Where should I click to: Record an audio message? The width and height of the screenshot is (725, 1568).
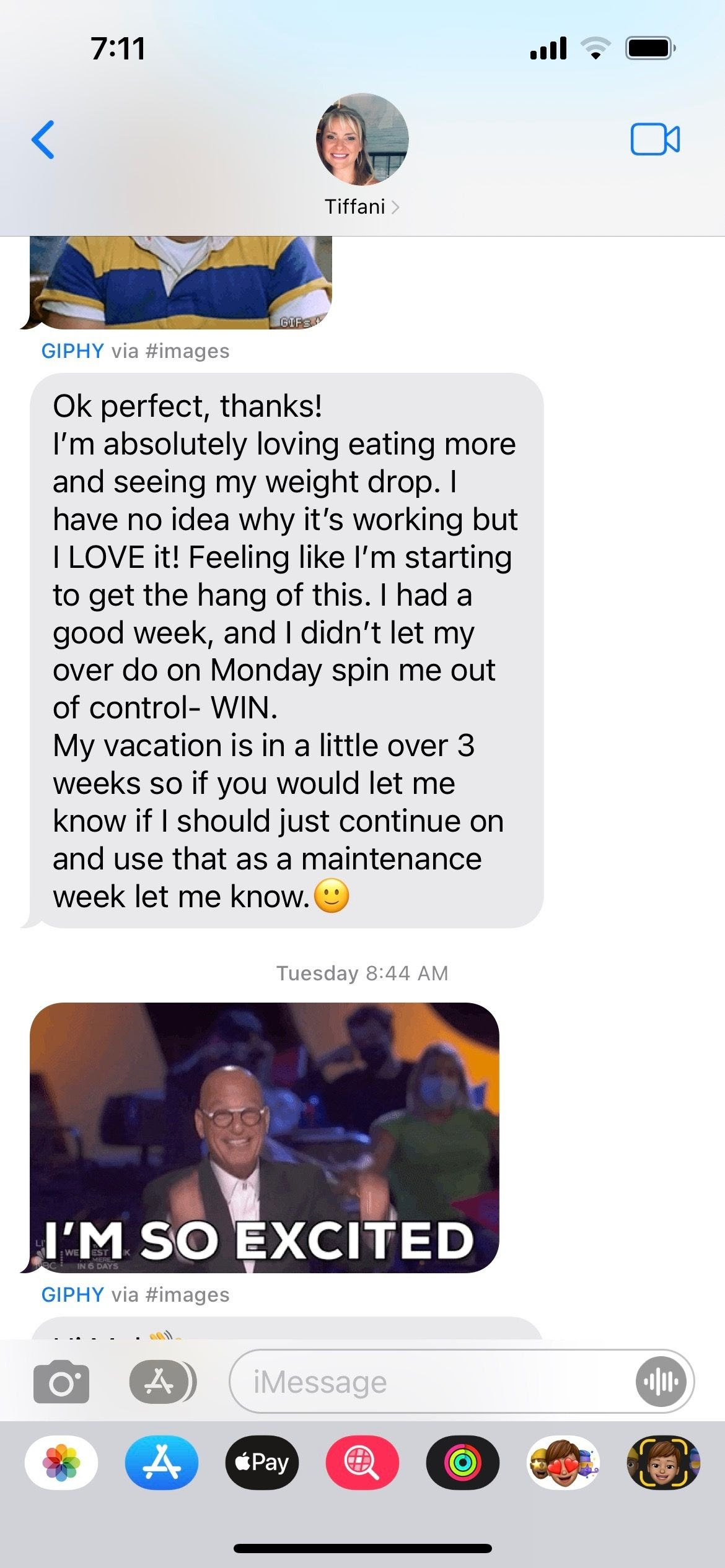point(661,1381)
